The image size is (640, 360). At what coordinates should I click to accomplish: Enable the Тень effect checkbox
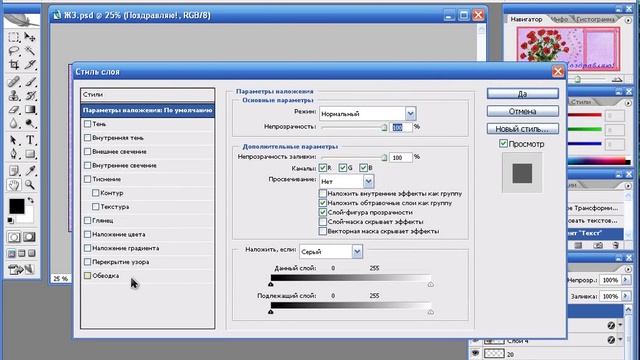[87, 124]
